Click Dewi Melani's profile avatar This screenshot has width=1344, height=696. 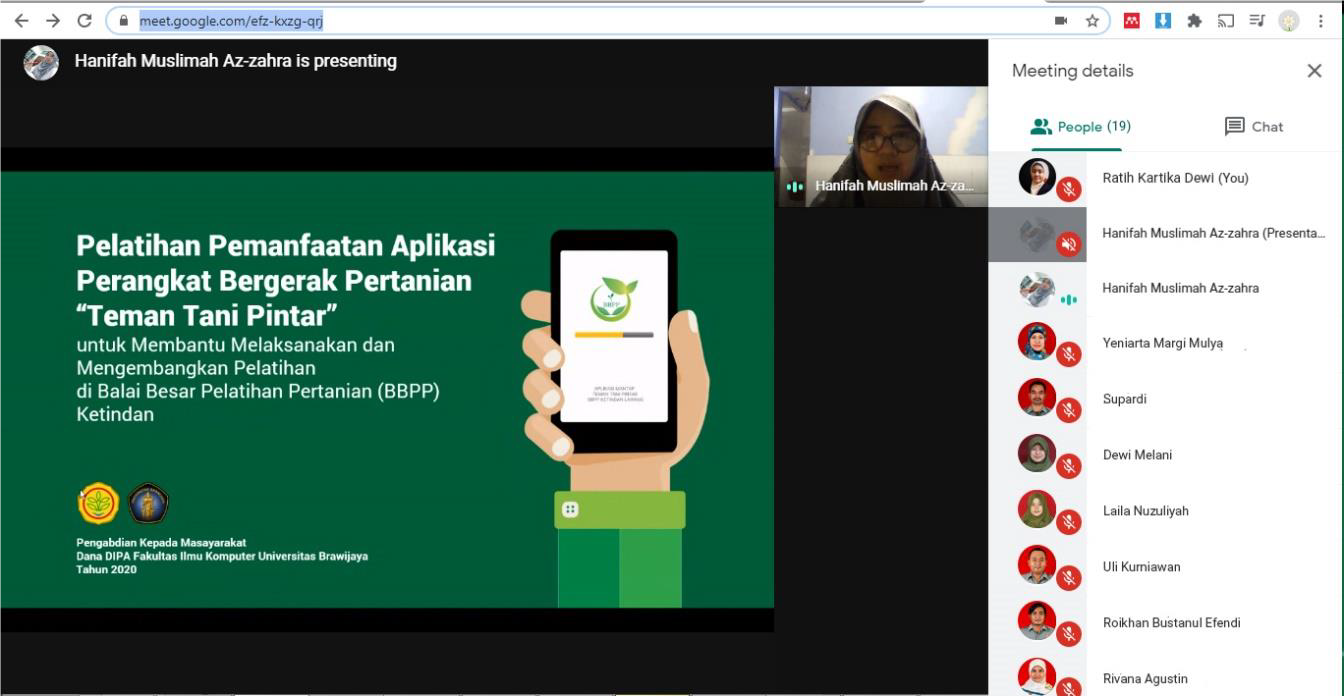(x=1037, y=454)
